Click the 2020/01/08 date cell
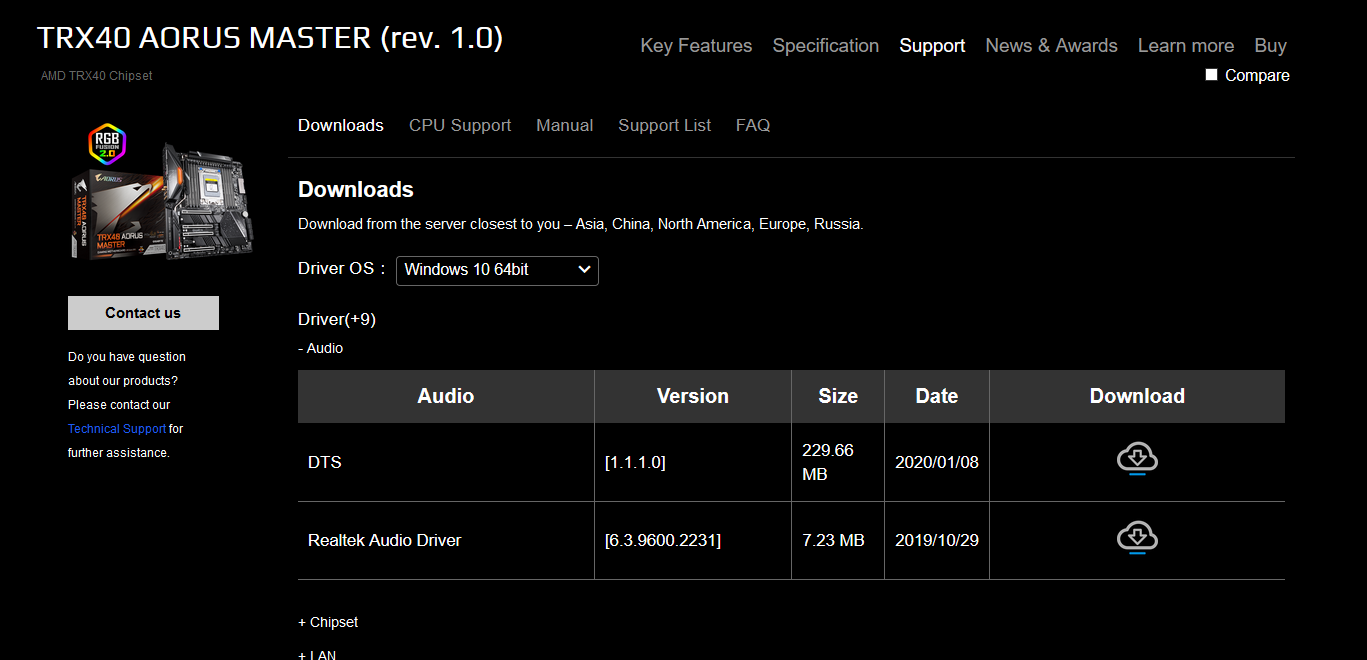This screenshot has width=1367, height=660. (x=937, y=462)
